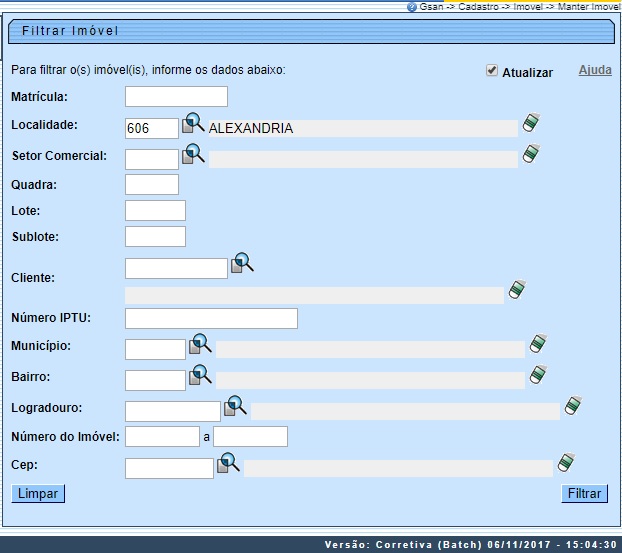
Task: Open the Ajuda help link
Action: coord(595,70)
